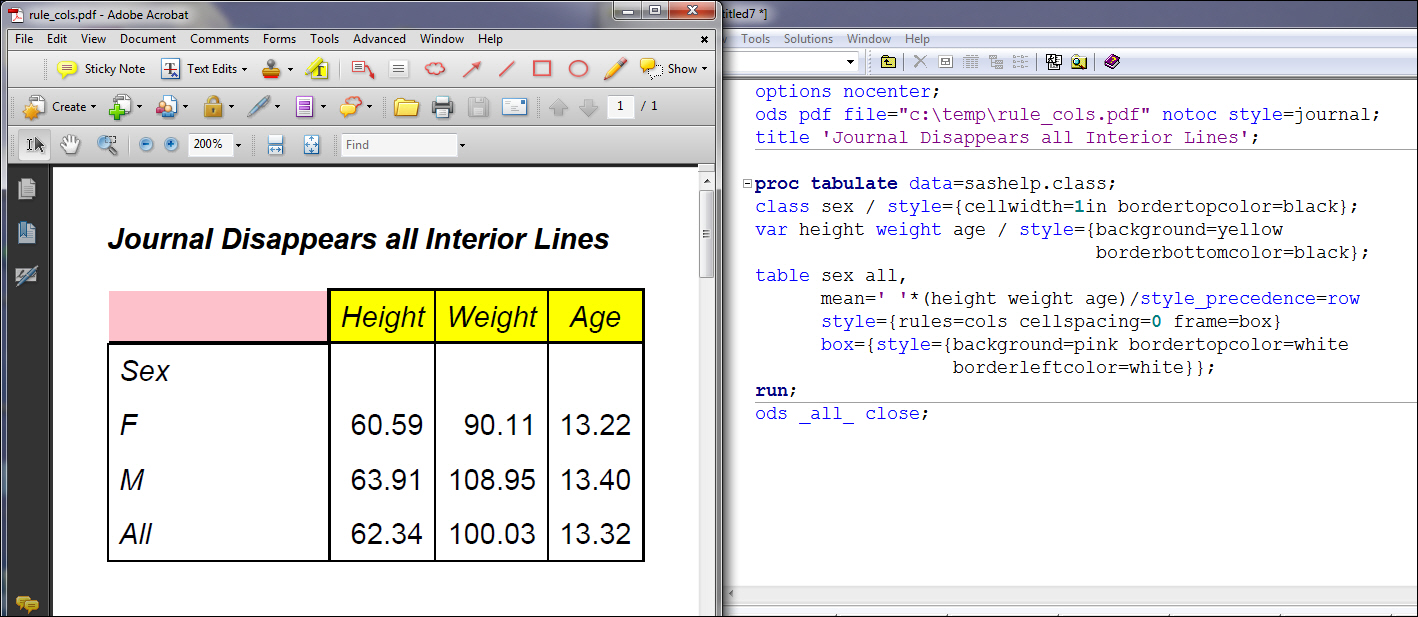The image size is (1418, 617).
Task: Choose the red Arrow drawing tool
Action: 471,69
